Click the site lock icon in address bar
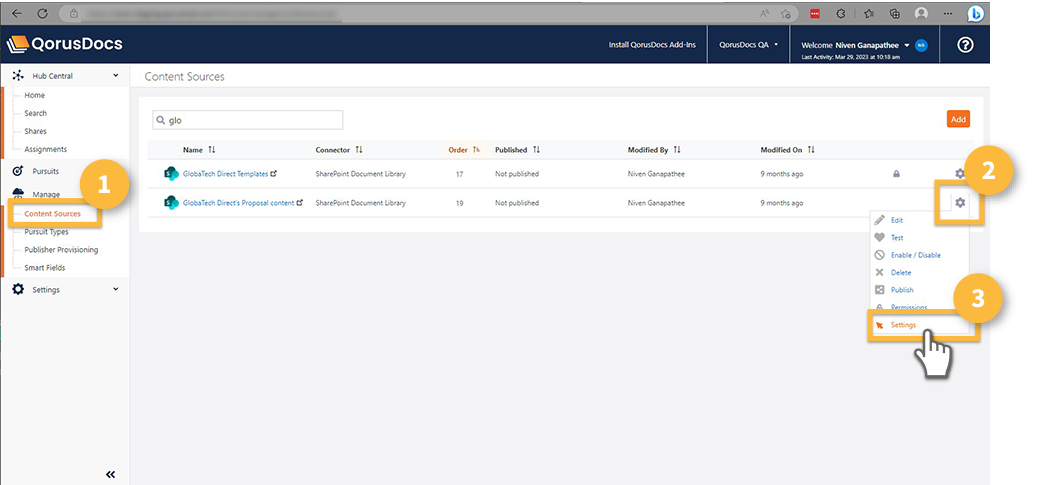The width and height of the screenshot is (1037, 485). point(74,13)
